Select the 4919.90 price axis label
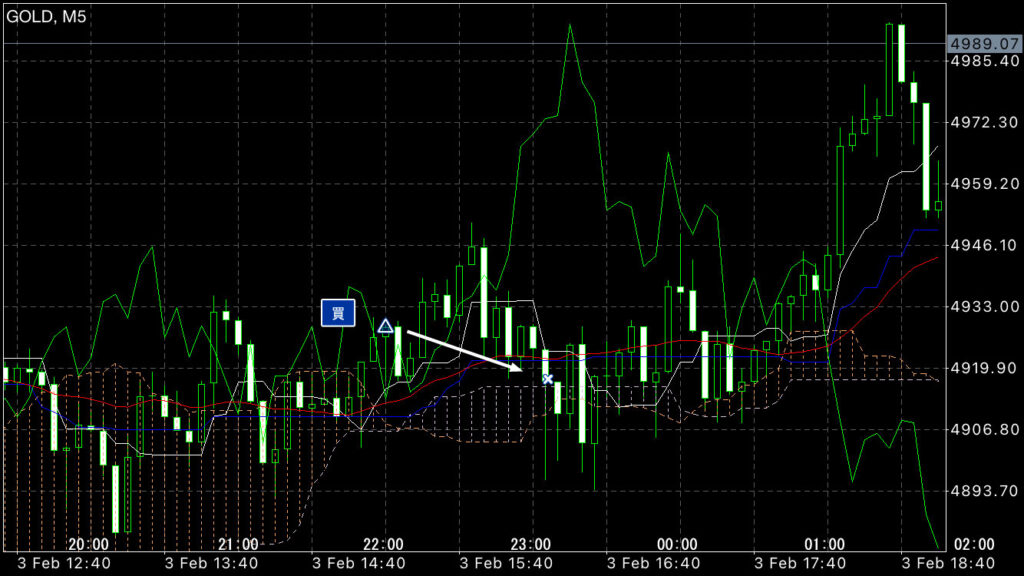This screenshot has width=1024, height=576. click(984, 368)
